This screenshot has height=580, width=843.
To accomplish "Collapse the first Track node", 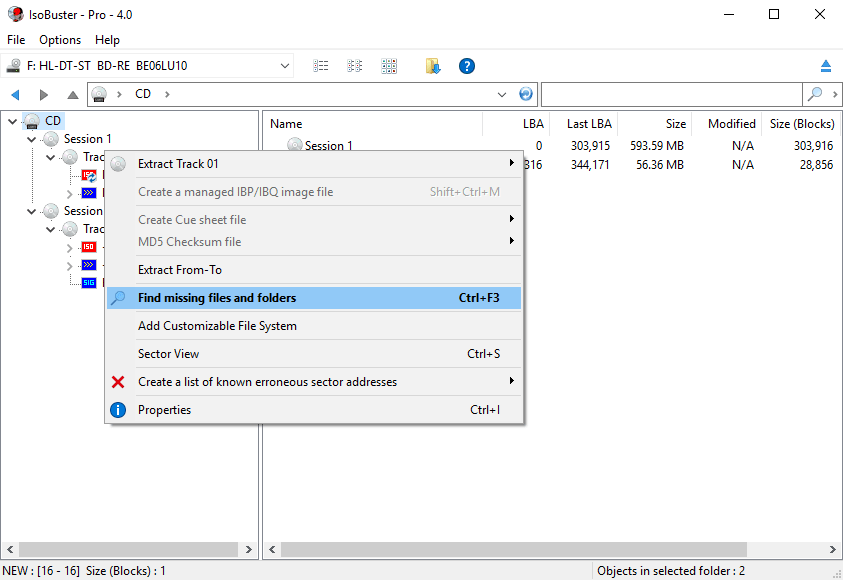I will coord(51,157).
